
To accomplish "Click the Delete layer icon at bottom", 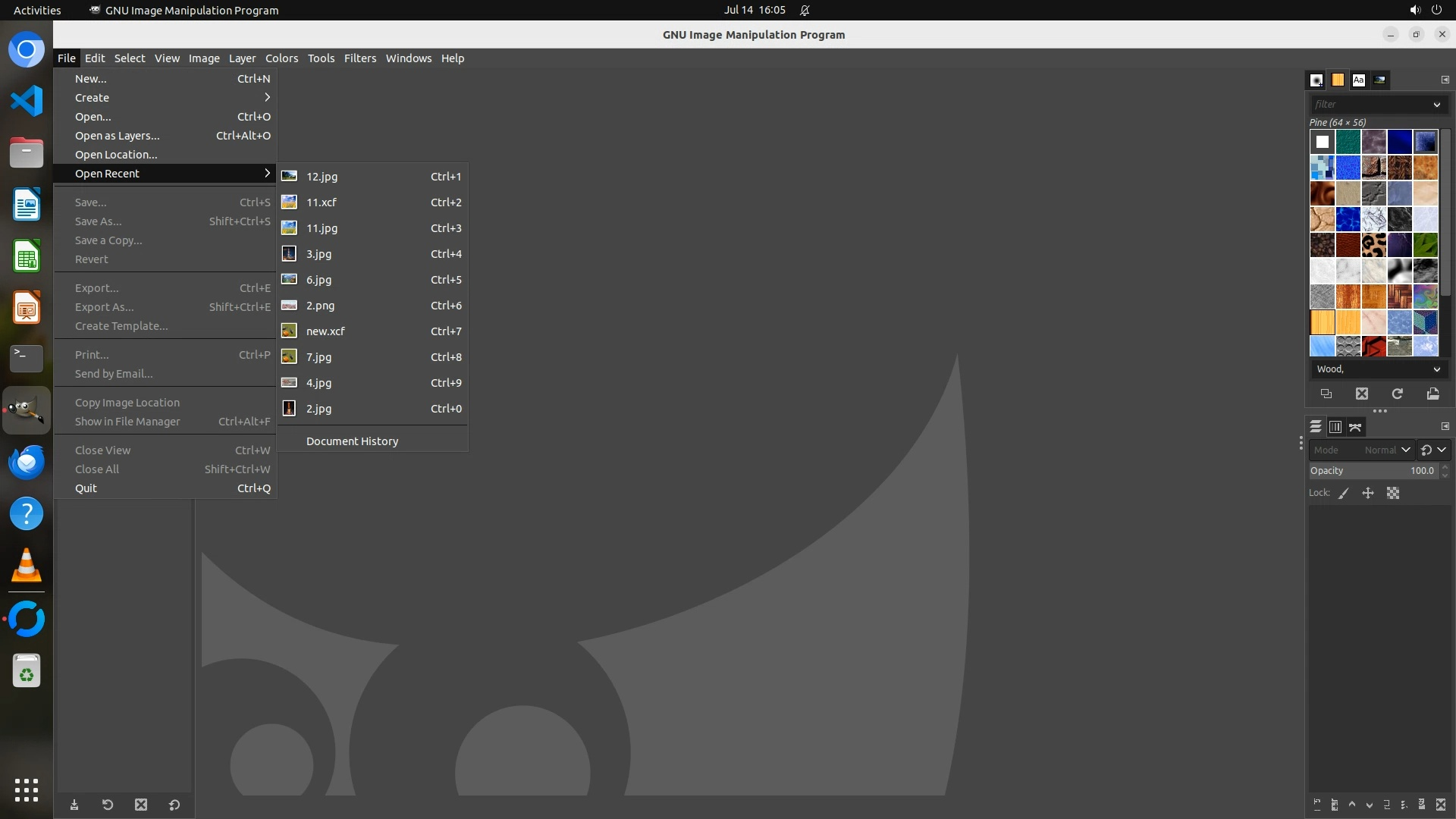I will [x=1441, y=805].
